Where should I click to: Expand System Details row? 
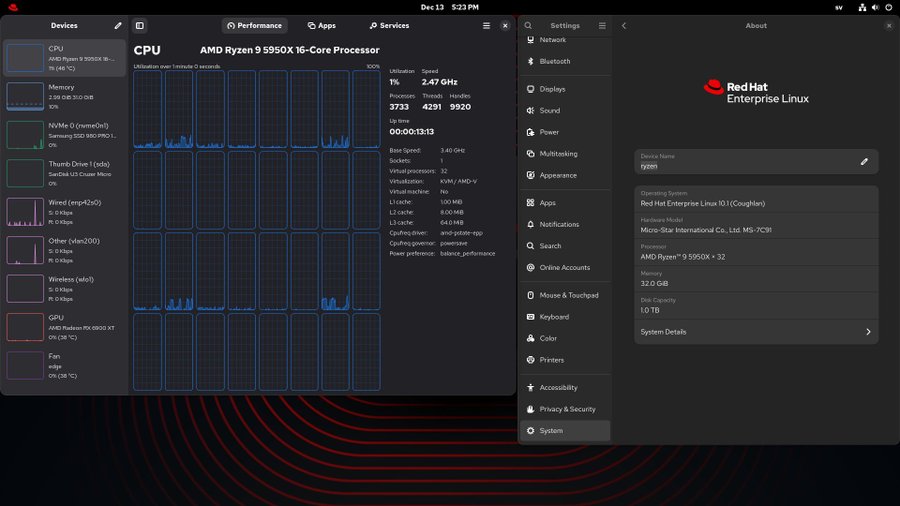pyautogui.click(x=756, y=332)
